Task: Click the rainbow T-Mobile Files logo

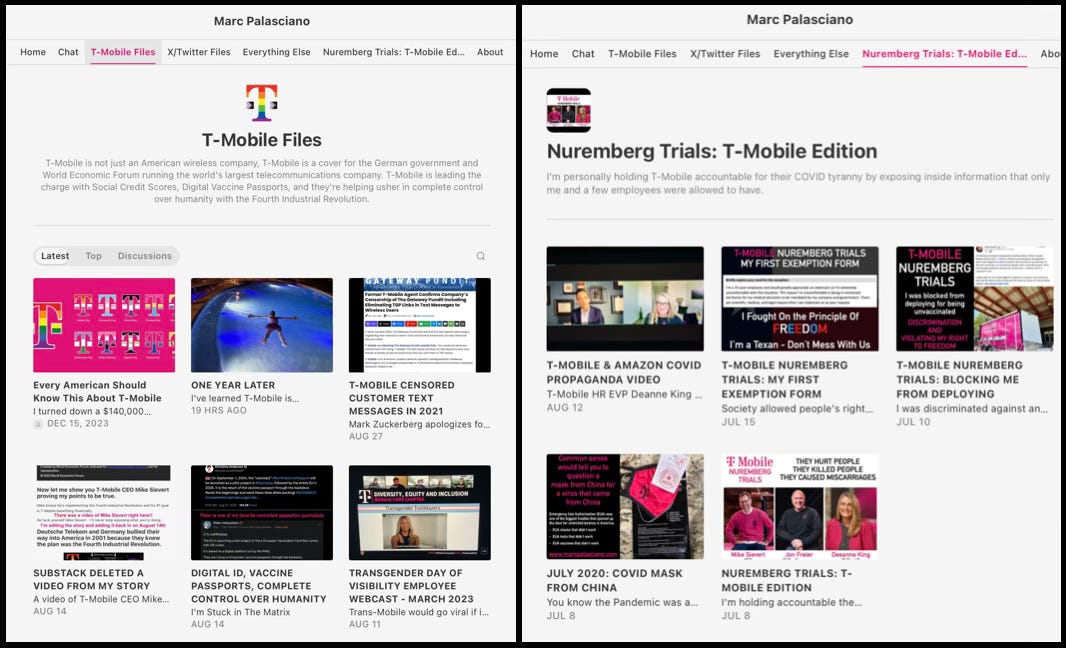Action: coord(262,103)
